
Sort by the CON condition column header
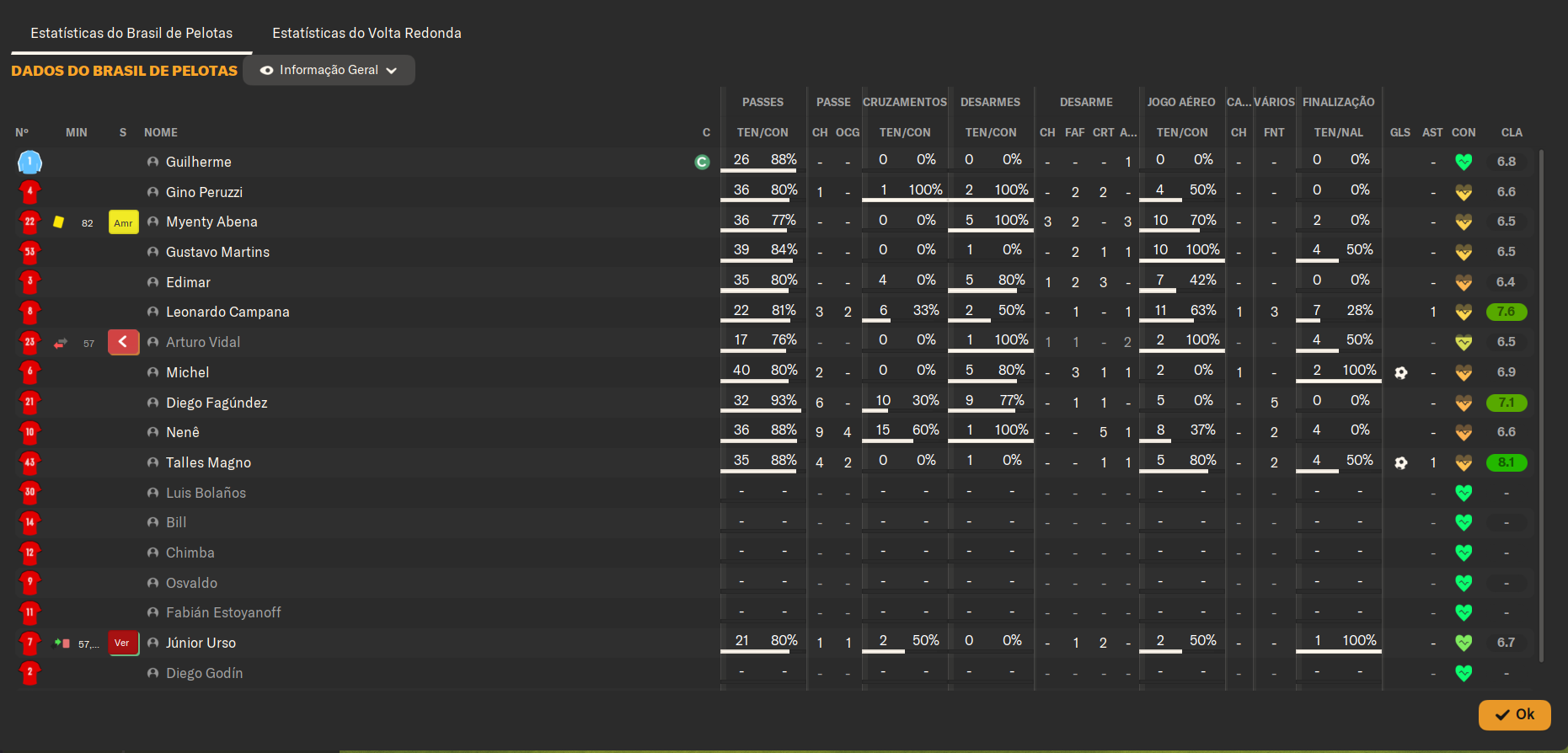1464,132
